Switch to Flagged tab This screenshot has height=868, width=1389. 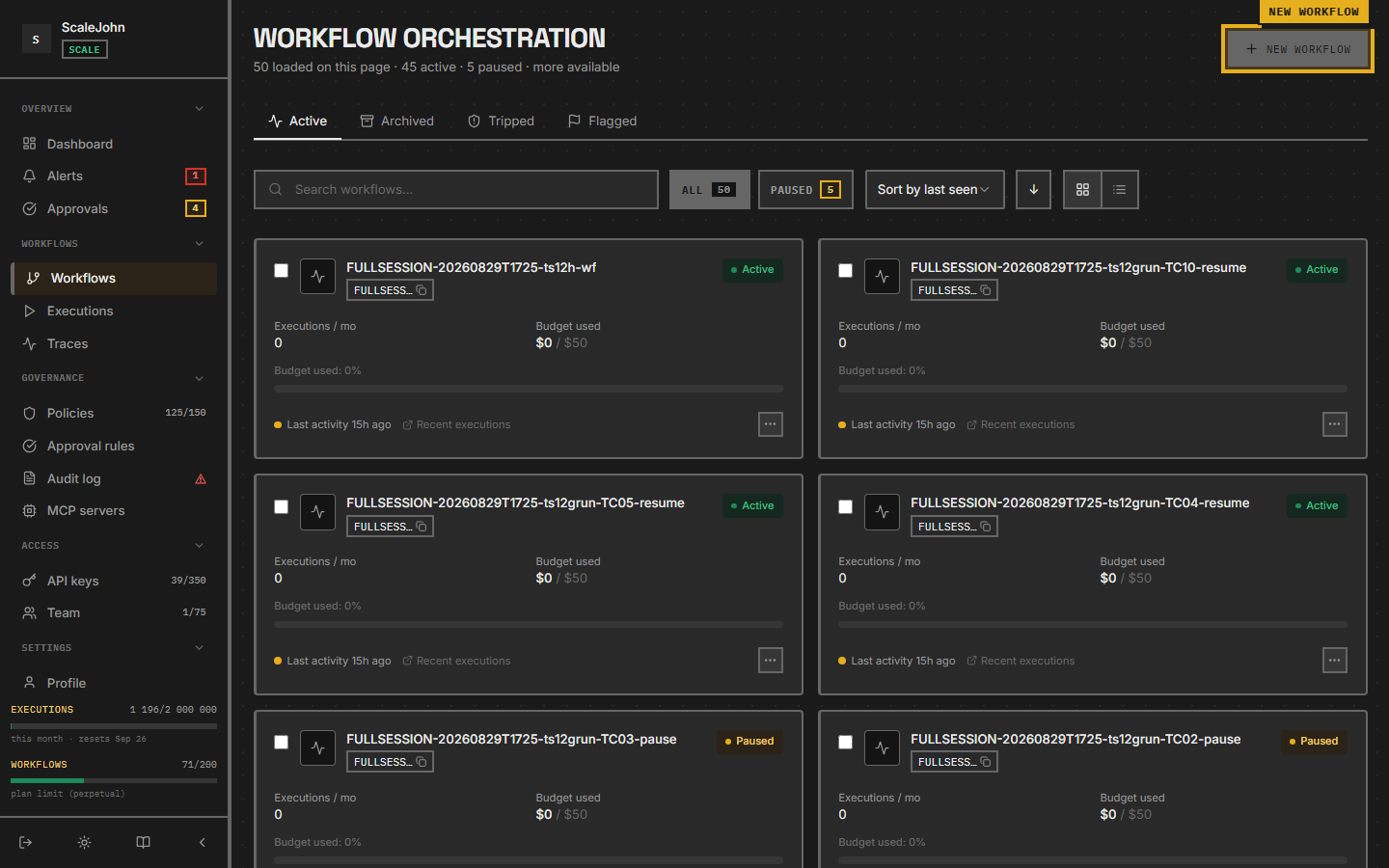[602, 121]
